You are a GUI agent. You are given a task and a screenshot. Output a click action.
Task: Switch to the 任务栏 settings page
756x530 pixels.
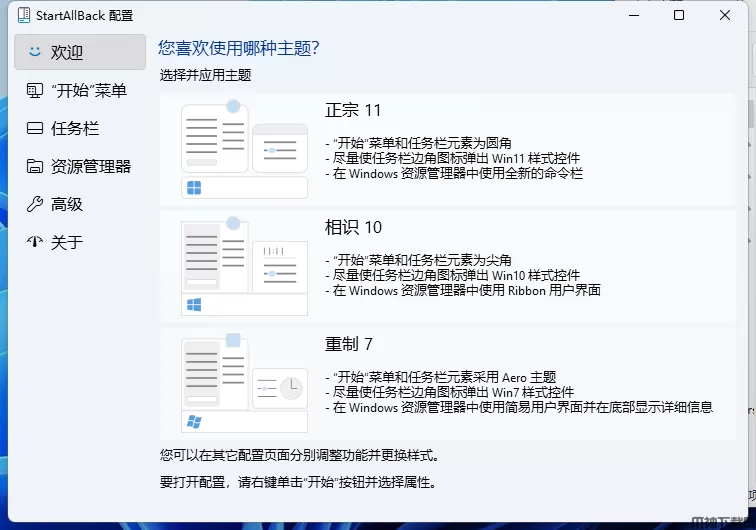(x=80, y=128)
